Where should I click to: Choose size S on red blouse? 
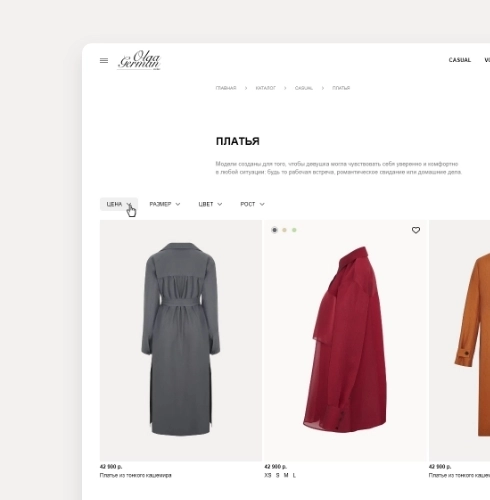(x=277, y=475)
